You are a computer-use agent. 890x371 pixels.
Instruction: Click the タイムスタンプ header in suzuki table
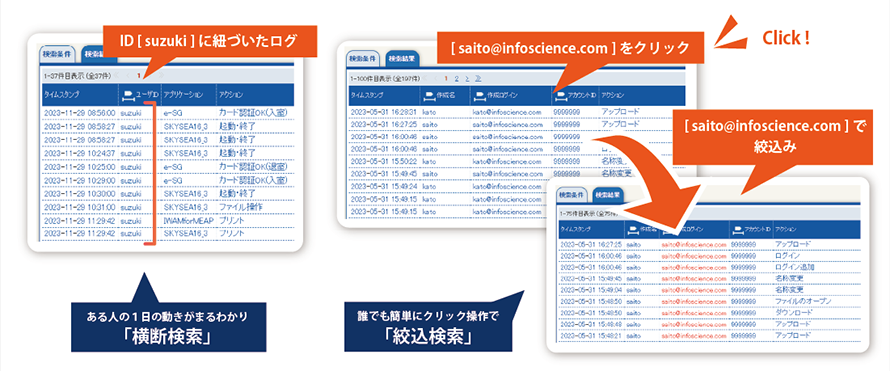61,95
